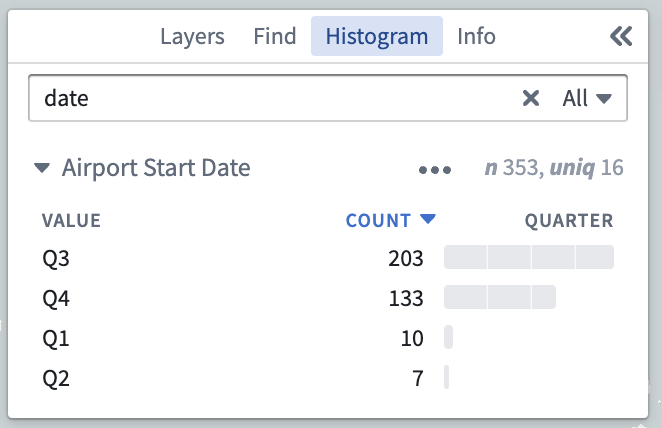Clear the date search field

point(531,98)
